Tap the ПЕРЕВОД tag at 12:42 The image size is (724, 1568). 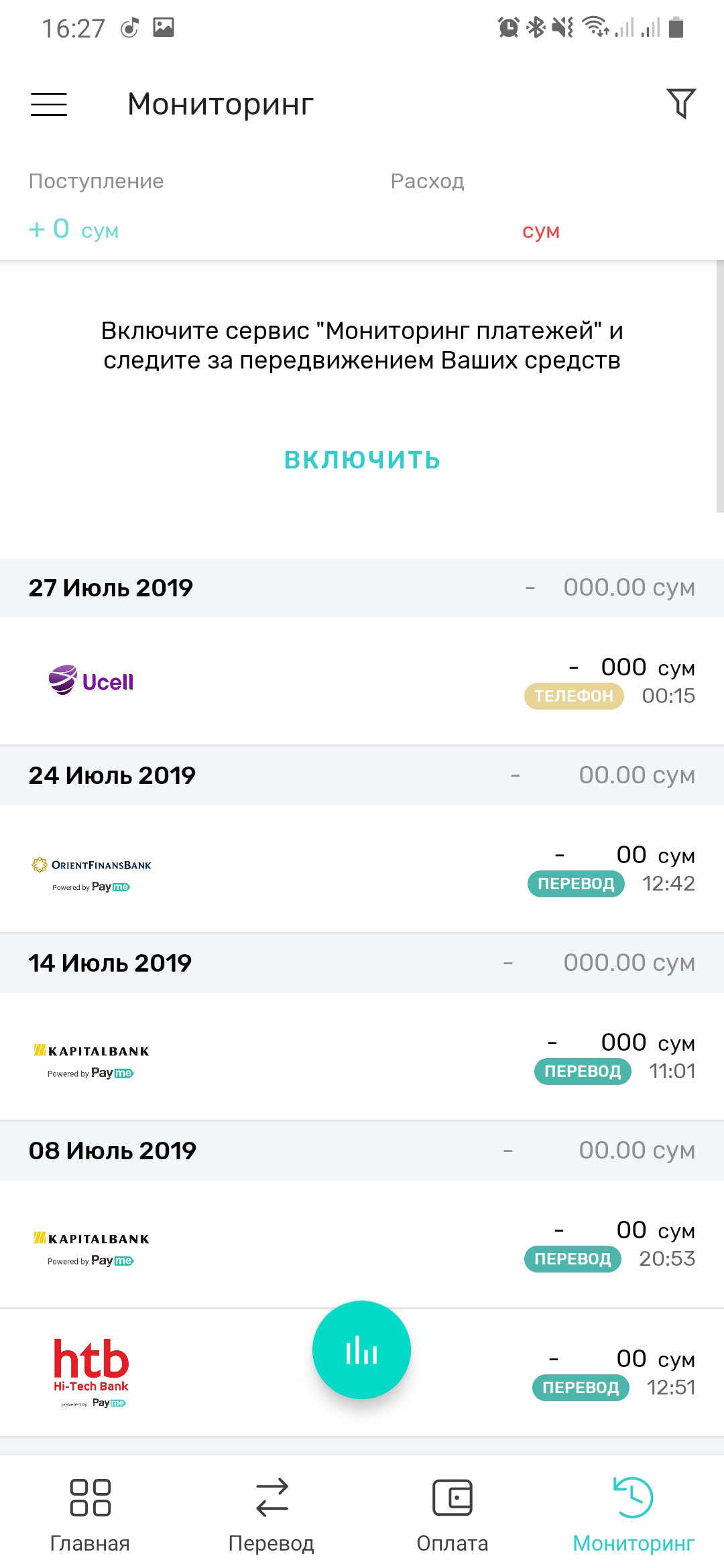576,884
